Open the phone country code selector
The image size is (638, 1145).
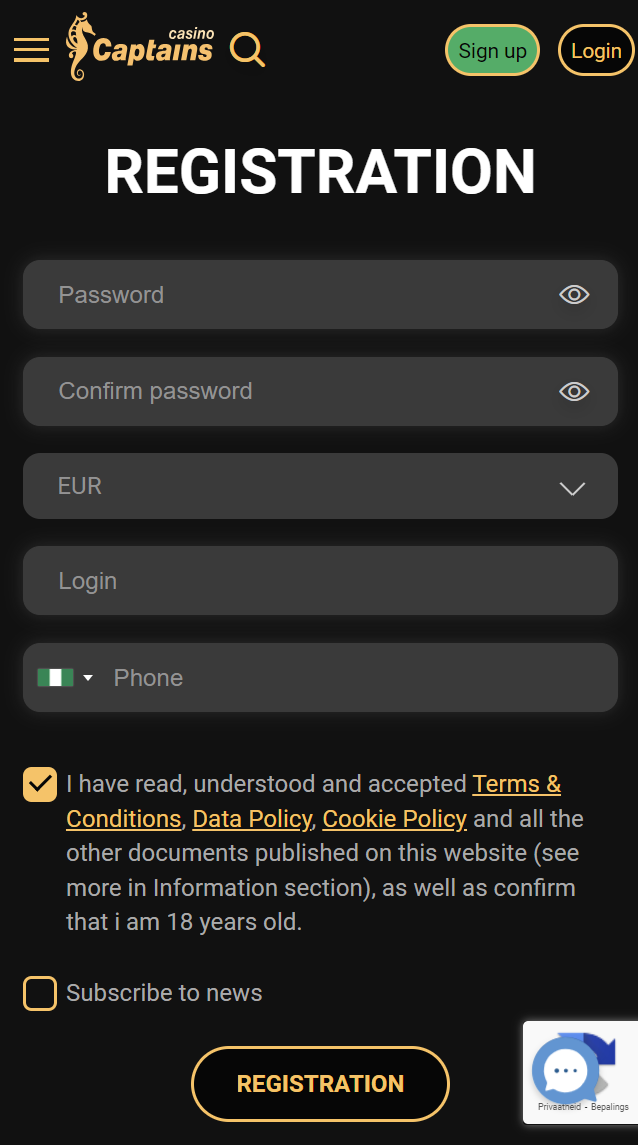(x=64, y=677)
